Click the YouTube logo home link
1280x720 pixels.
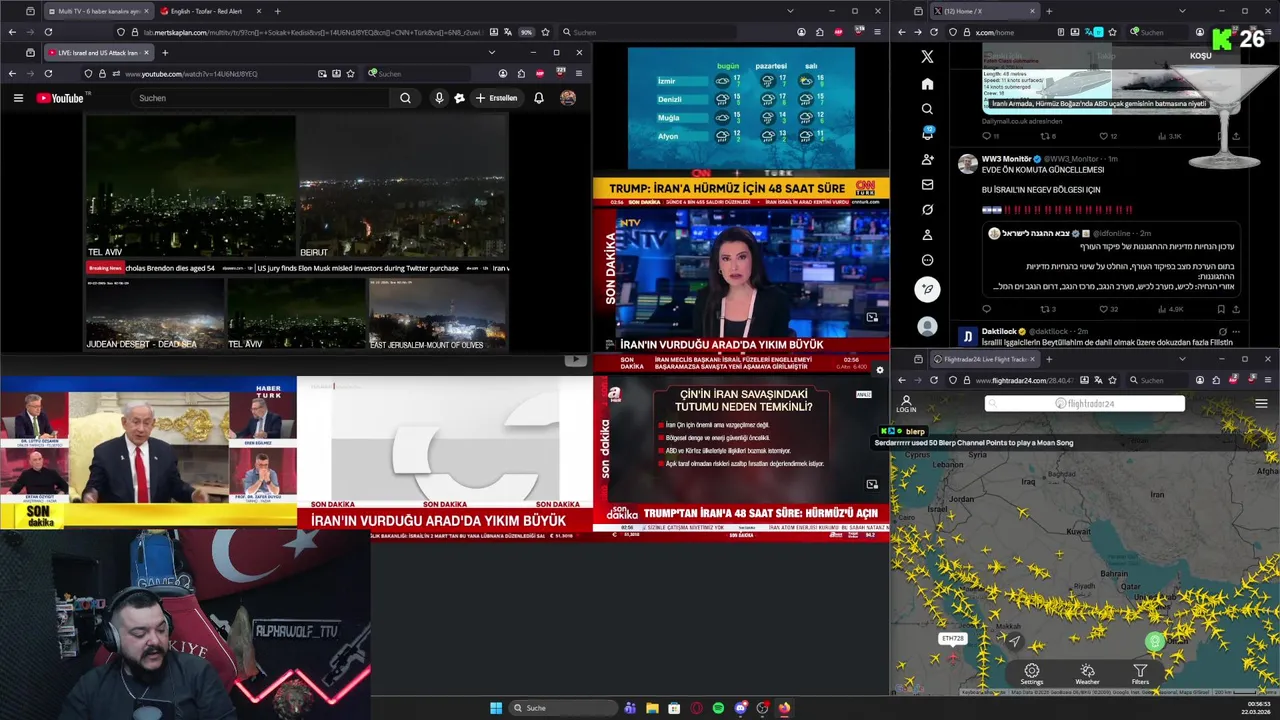(62, 98)
